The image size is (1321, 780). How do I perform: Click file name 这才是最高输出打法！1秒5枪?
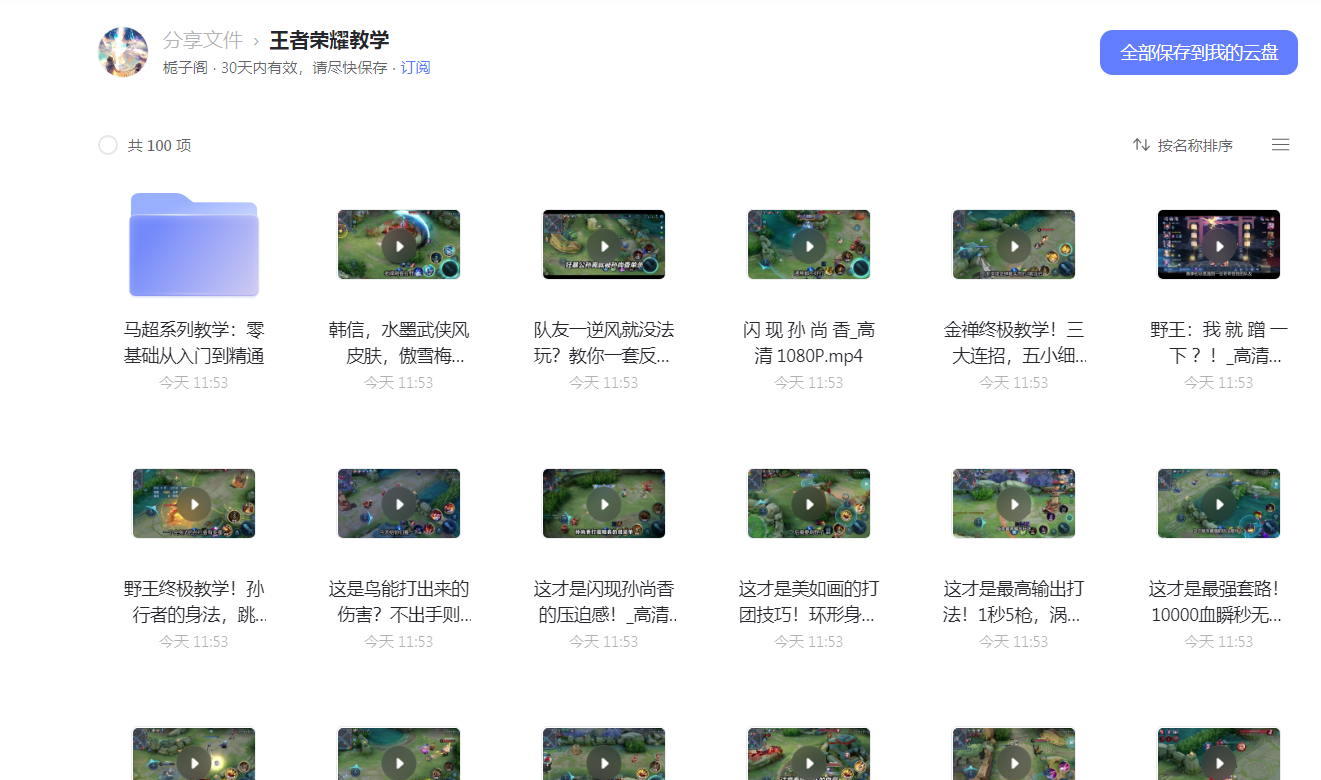1014,602
